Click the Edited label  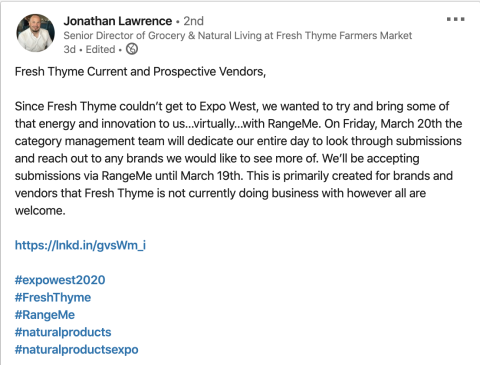coord(100,49)
